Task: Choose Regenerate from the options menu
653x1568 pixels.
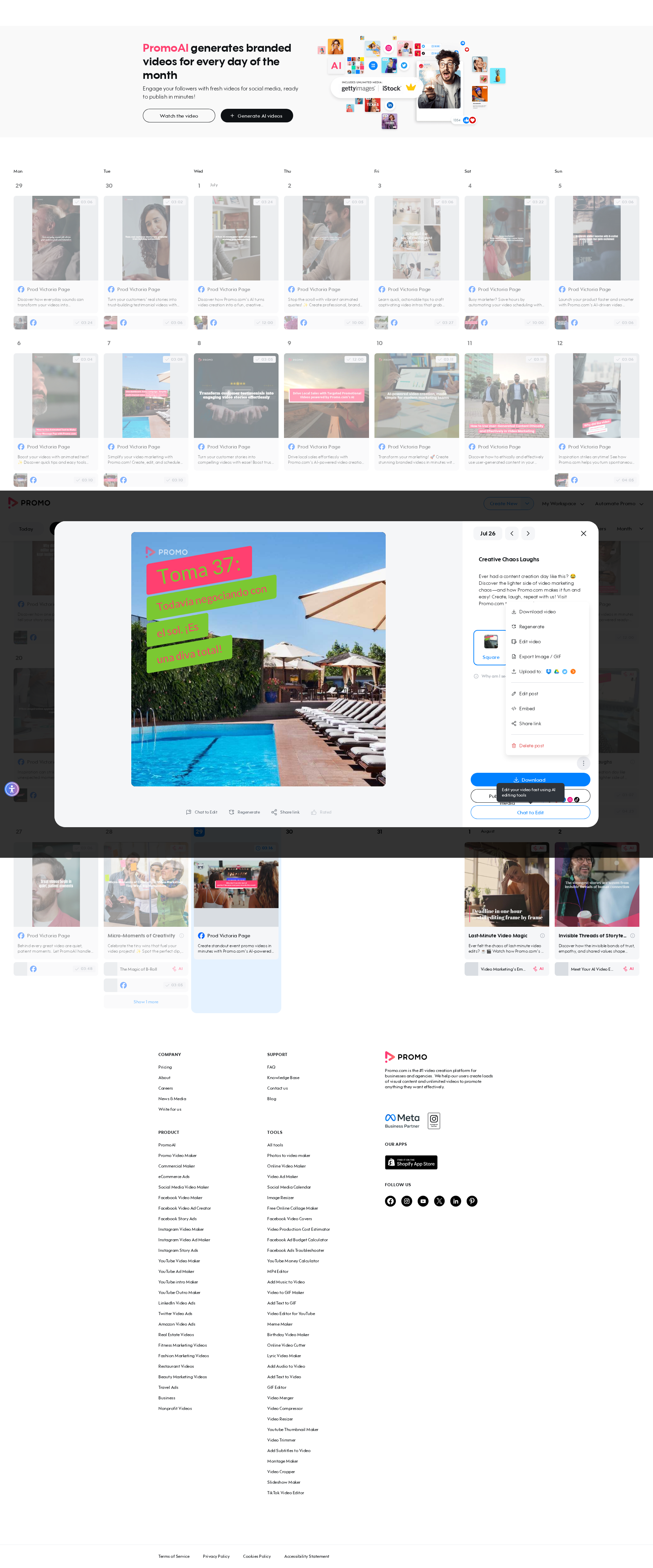Action: pyautogui.click(x=547, y=626)
